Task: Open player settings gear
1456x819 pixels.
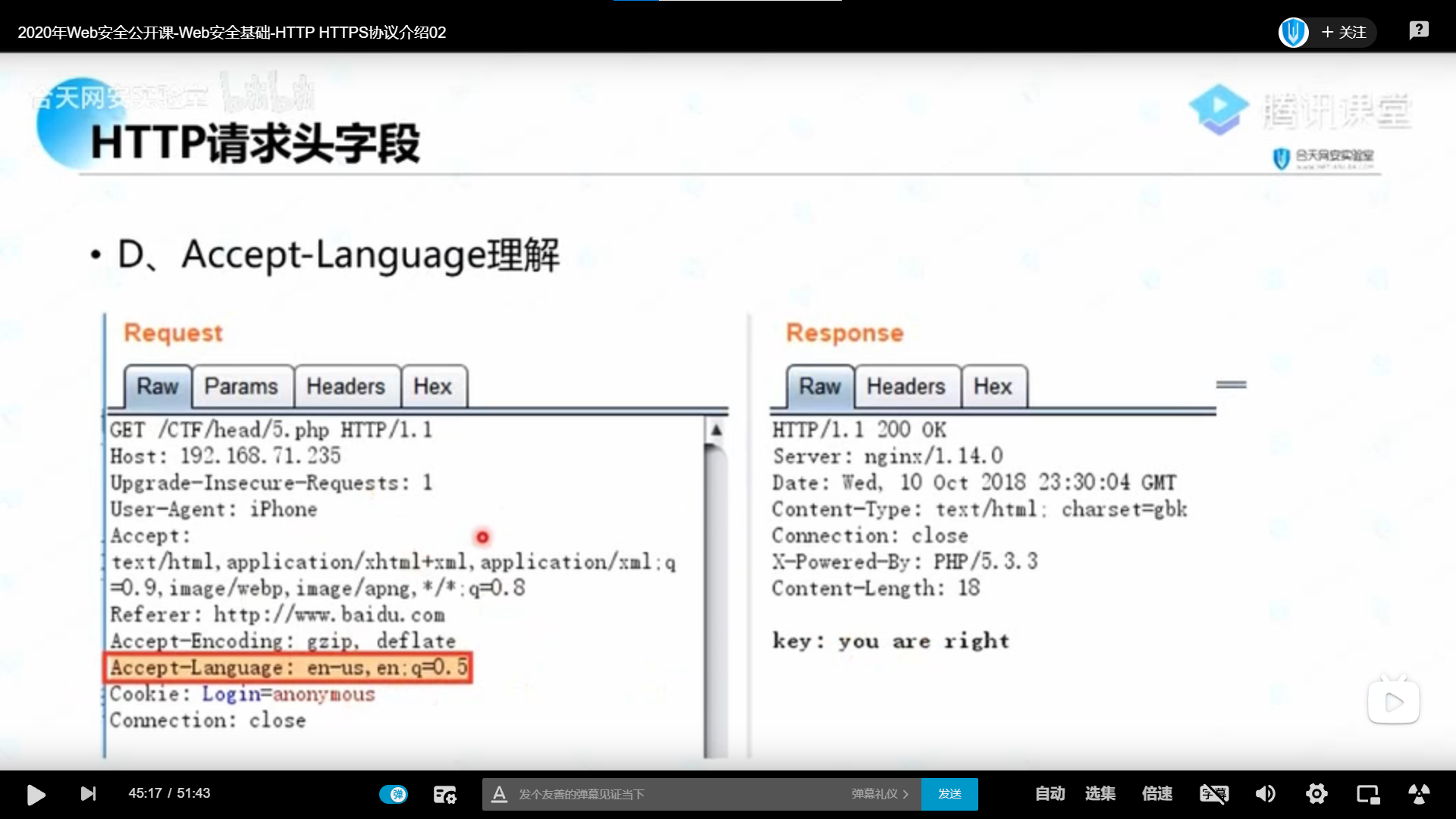Action: (x=1316, y=794)
